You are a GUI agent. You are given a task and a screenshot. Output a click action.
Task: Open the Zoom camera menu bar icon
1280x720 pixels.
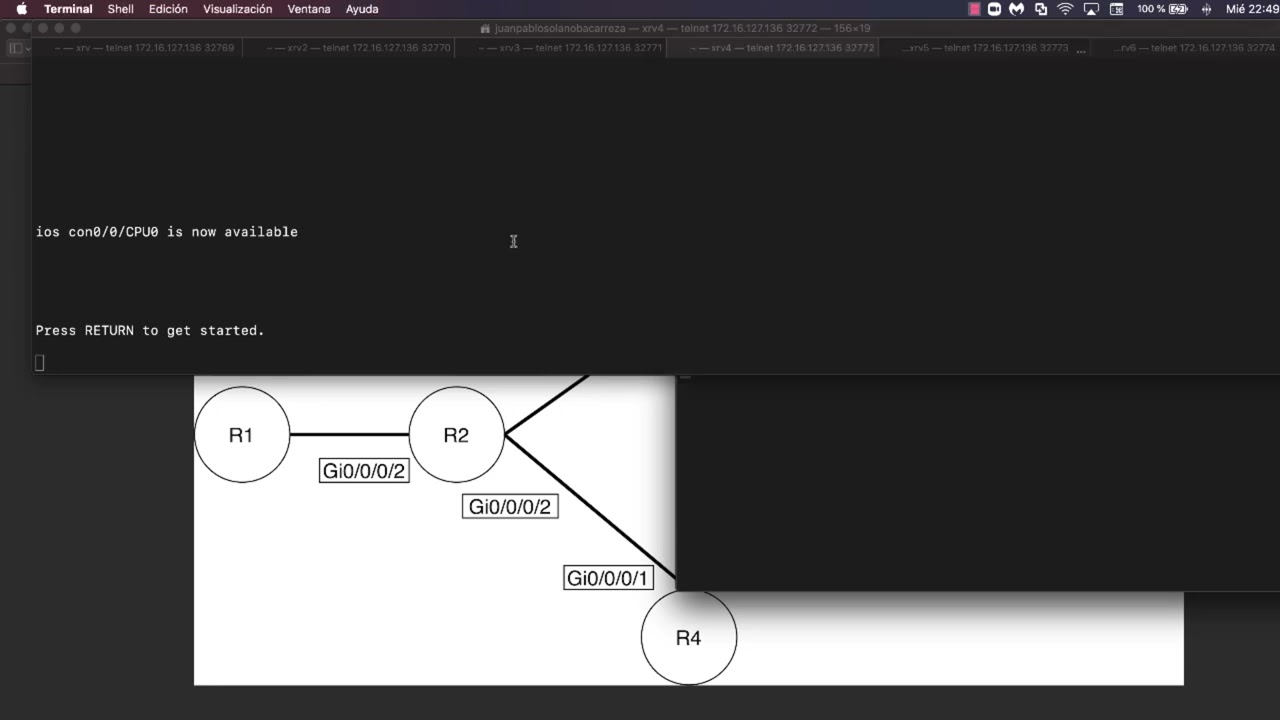click(995, 9)
